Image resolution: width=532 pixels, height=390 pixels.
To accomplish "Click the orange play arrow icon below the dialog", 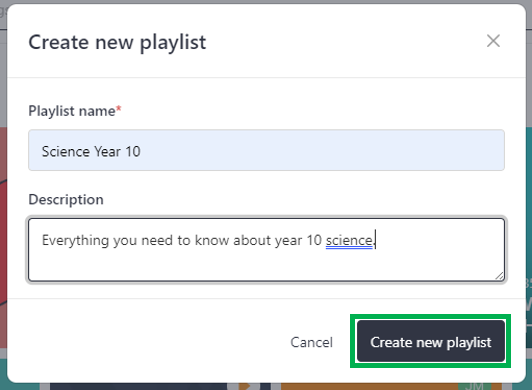I will (249, 386).
